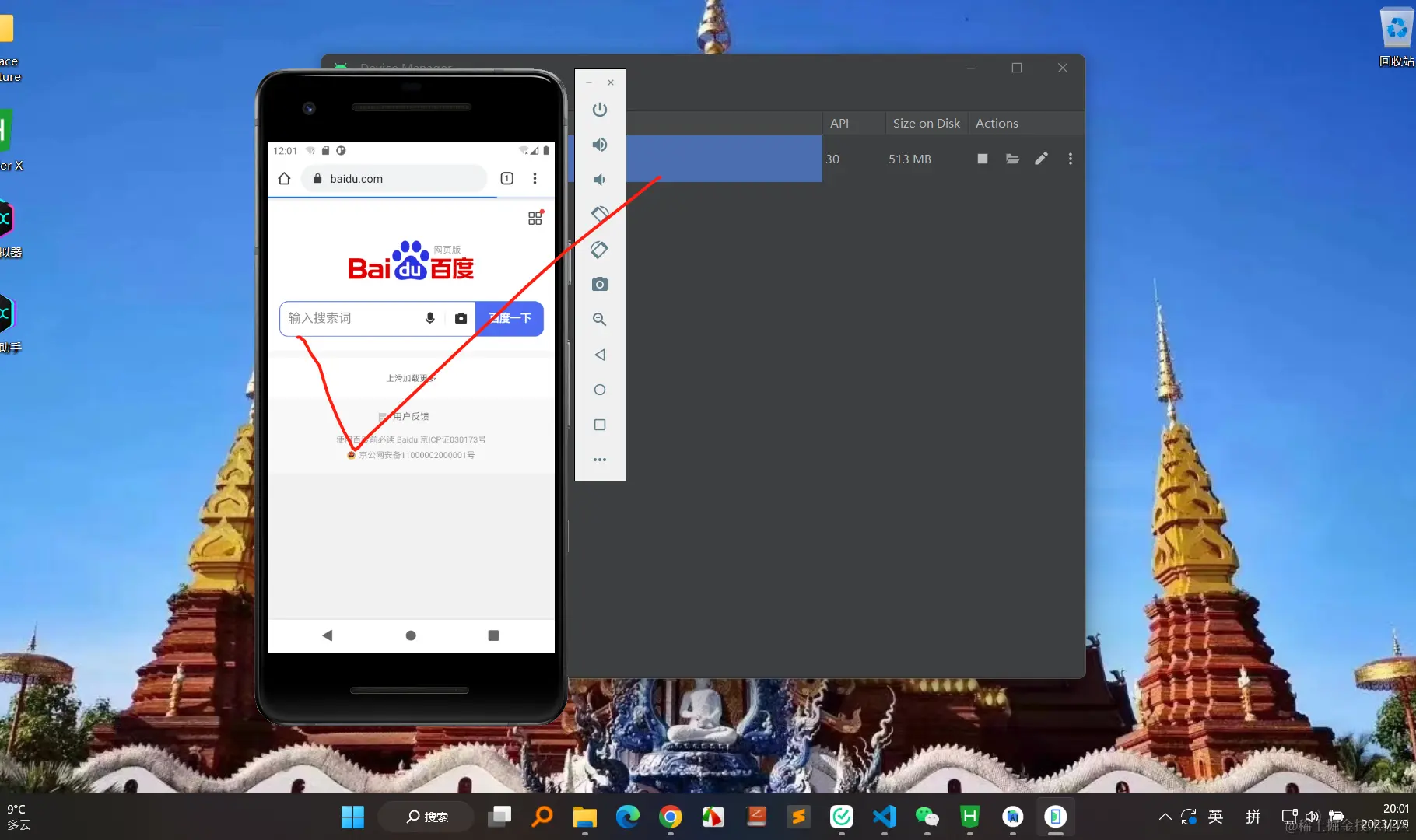
Task: Click the 百度一下 search button
Action: (x=510, y=318)
